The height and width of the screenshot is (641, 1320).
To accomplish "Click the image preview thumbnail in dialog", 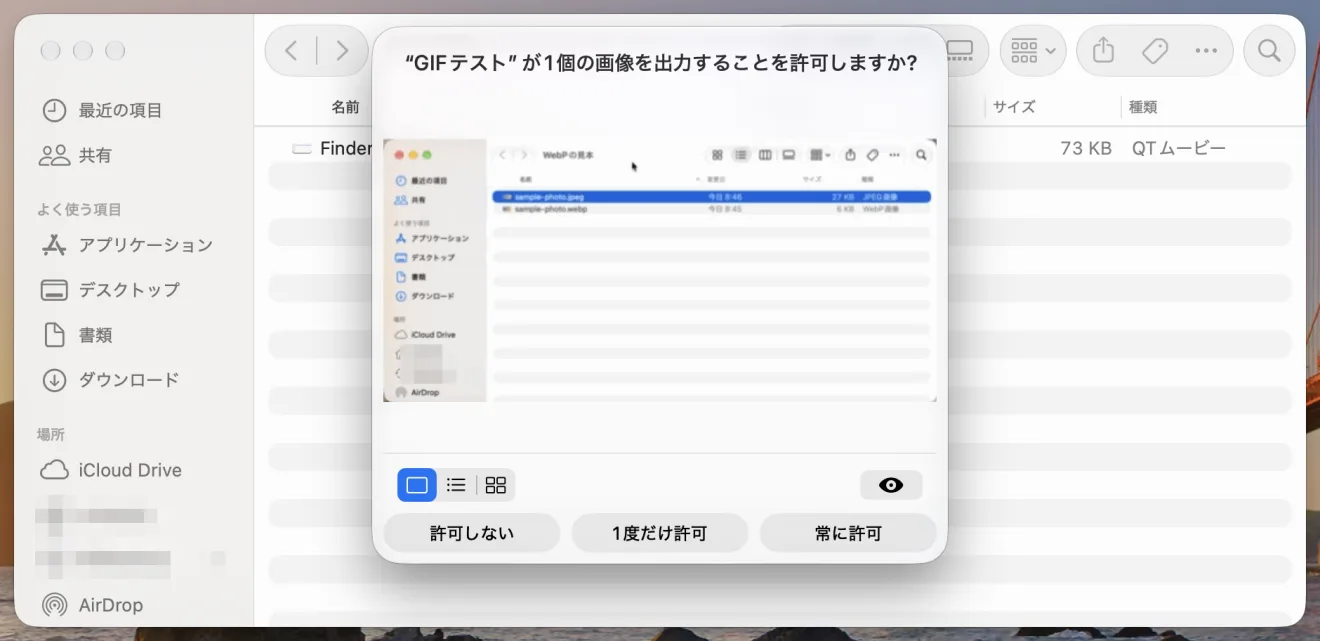I will tap(660, 270).
